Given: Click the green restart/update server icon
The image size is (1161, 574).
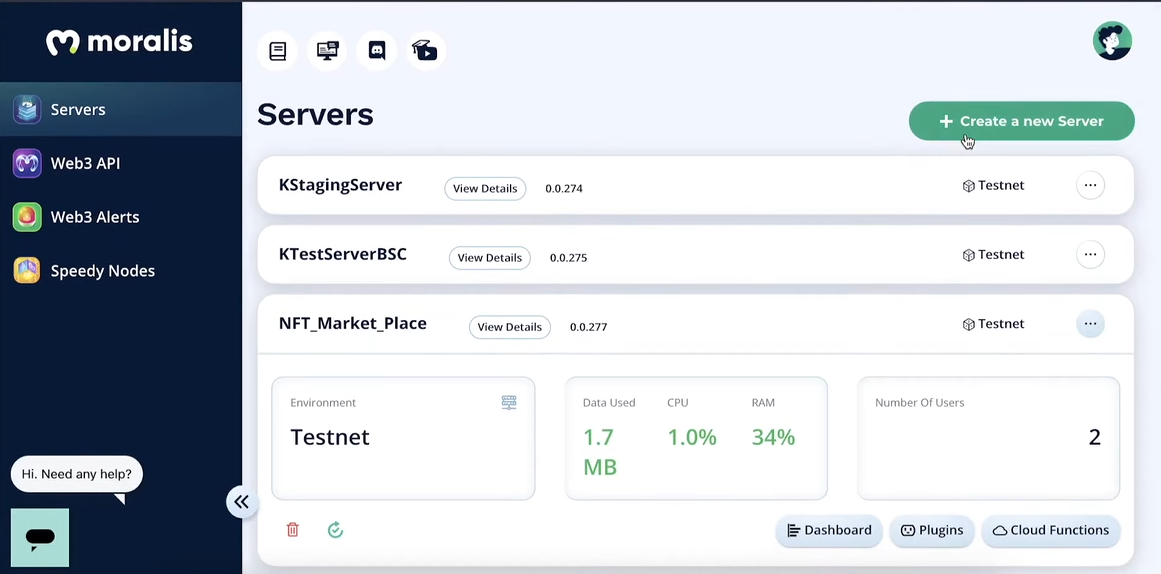Looking at the screenshot, I should point(335,530).
